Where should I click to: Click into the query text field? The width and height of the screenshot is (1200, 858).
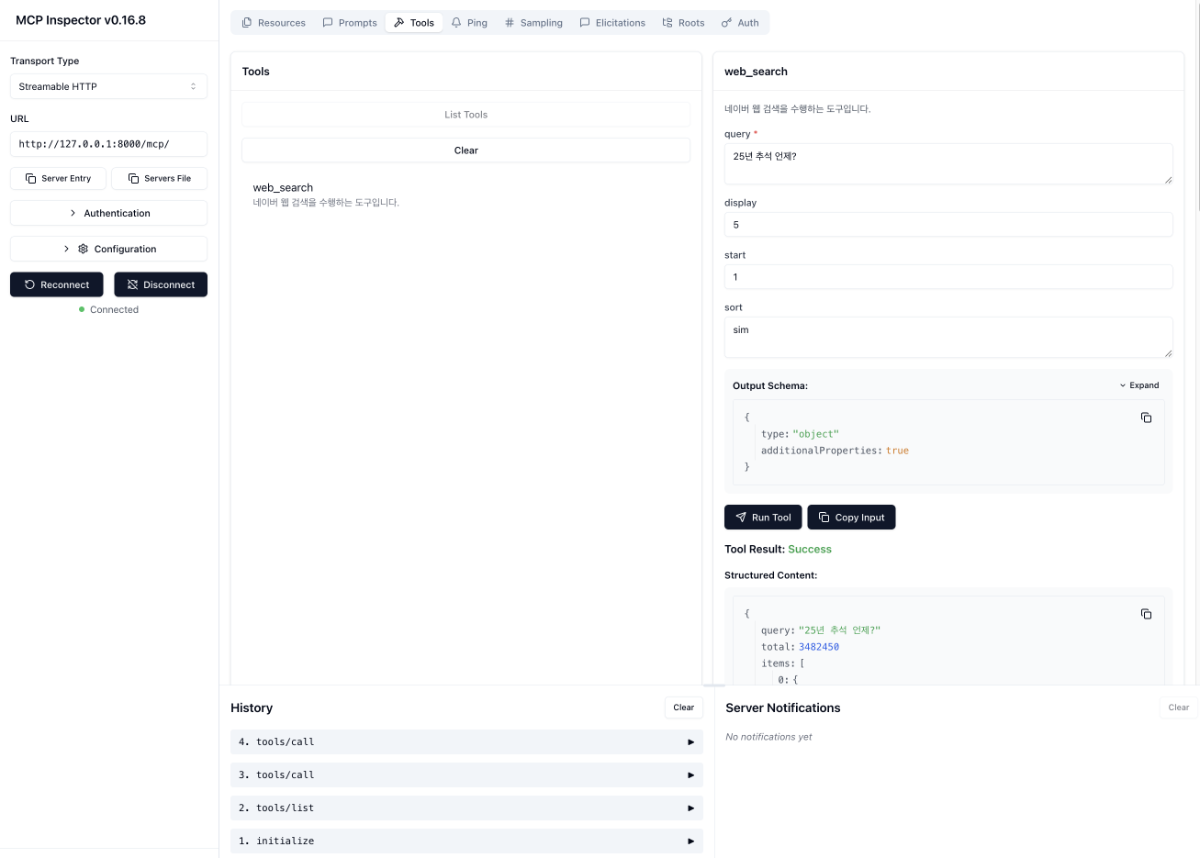click(947, 163)
